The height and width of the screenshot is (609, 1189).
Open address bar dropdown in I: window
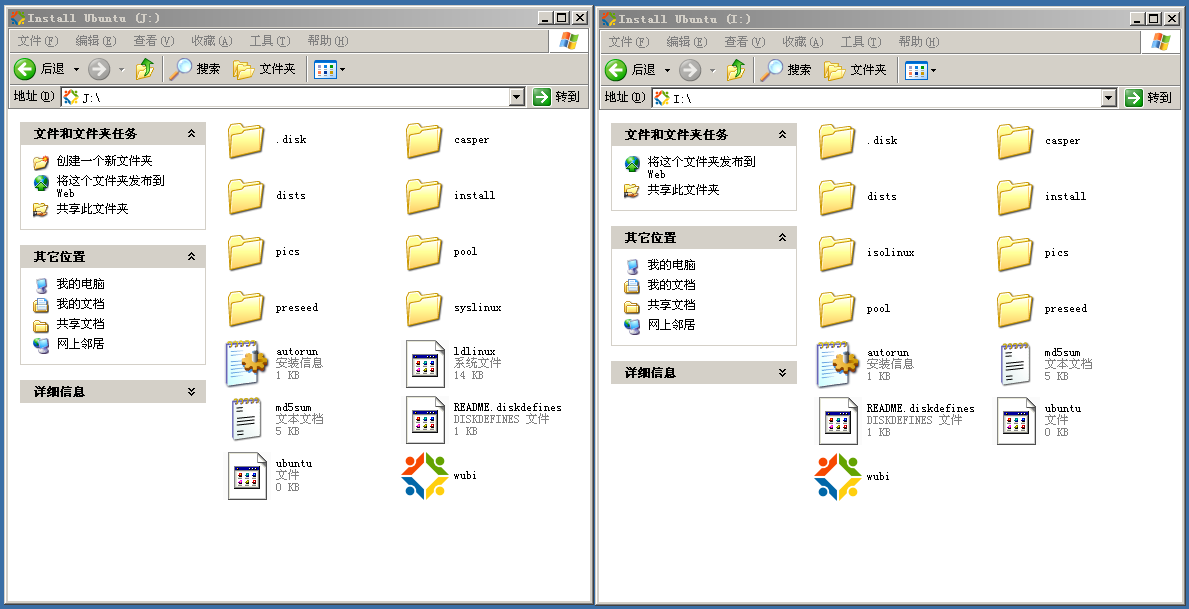pos(1109,97)
